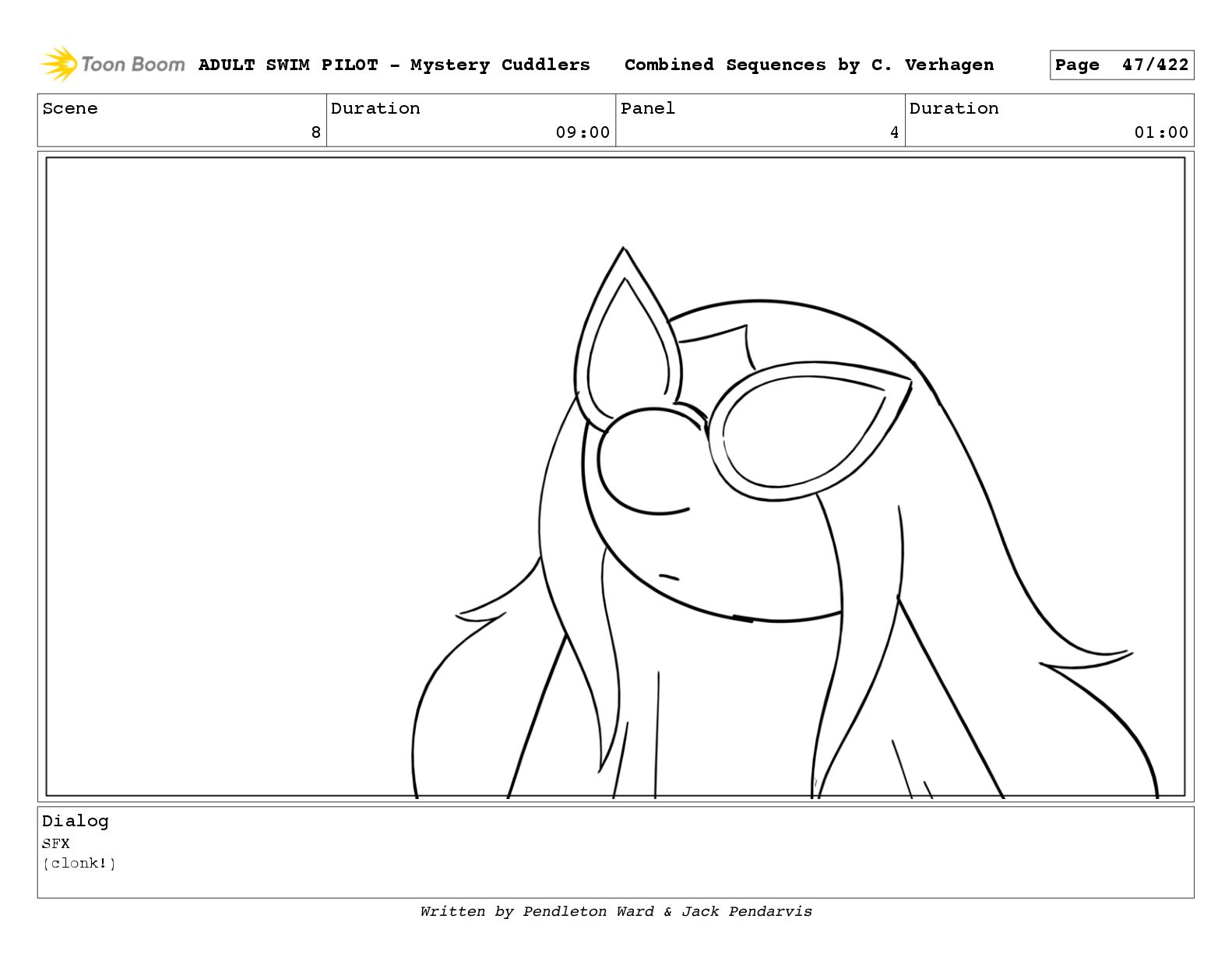Image resolution: width=1232 pixels, height=954 pixels.
Task: Click 'Written by Pendleton Ward & Jack Pendarvis'
Action: 616,911
